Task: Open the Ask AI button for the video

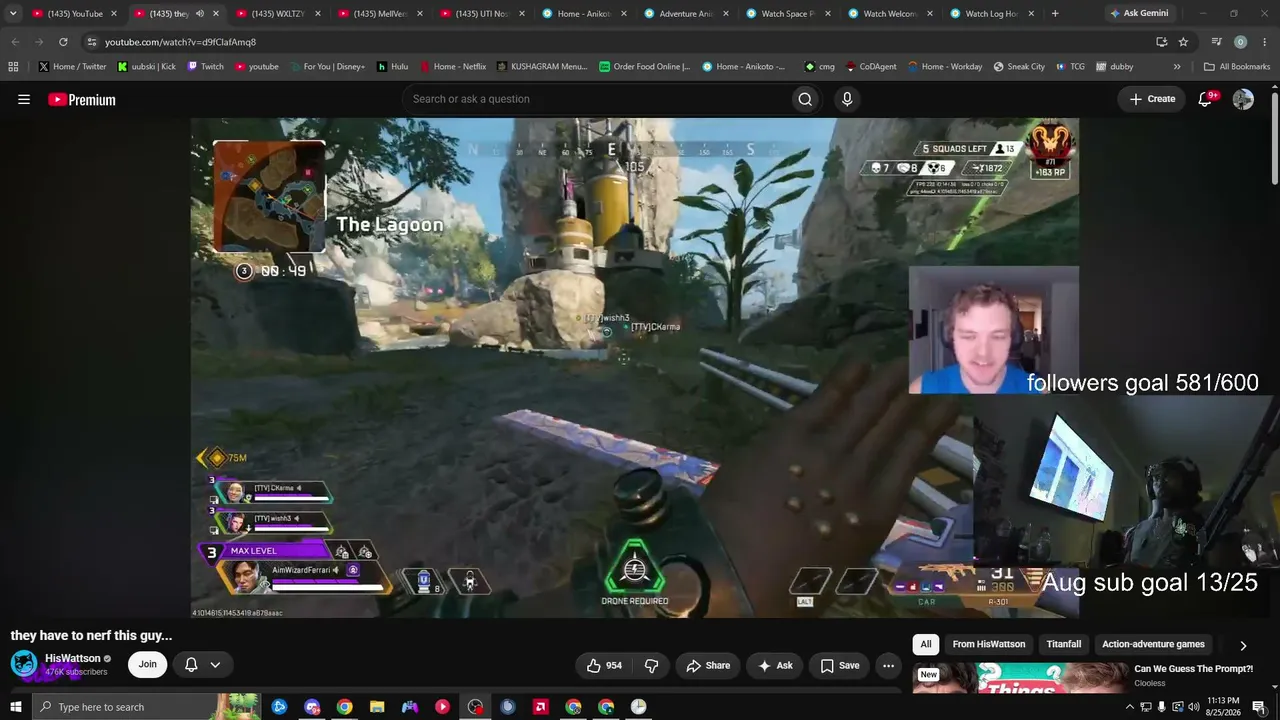Action: 775,665
